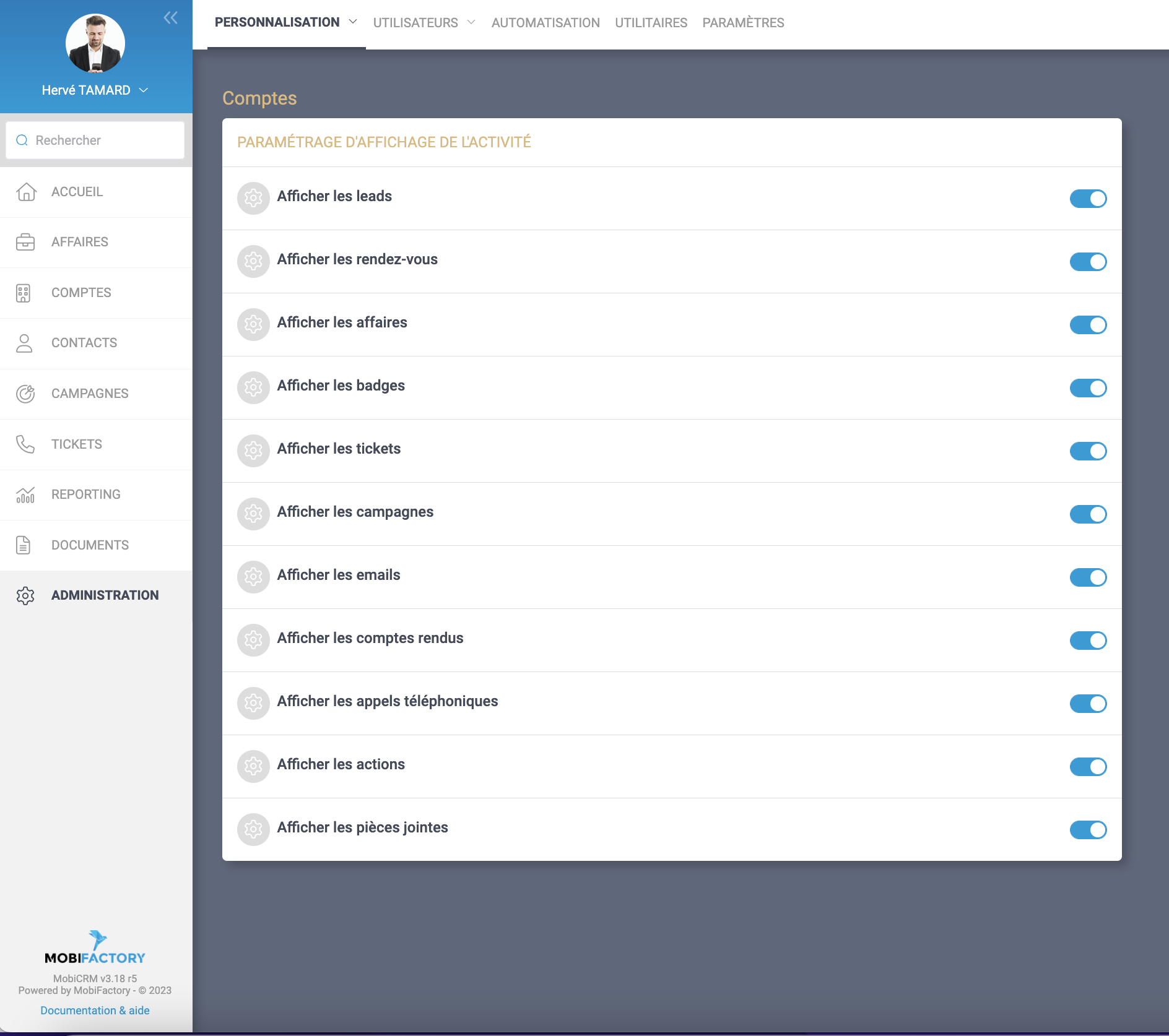Select the Contacts person icon
This screenshot has width=1169, height=1036.
24,343
